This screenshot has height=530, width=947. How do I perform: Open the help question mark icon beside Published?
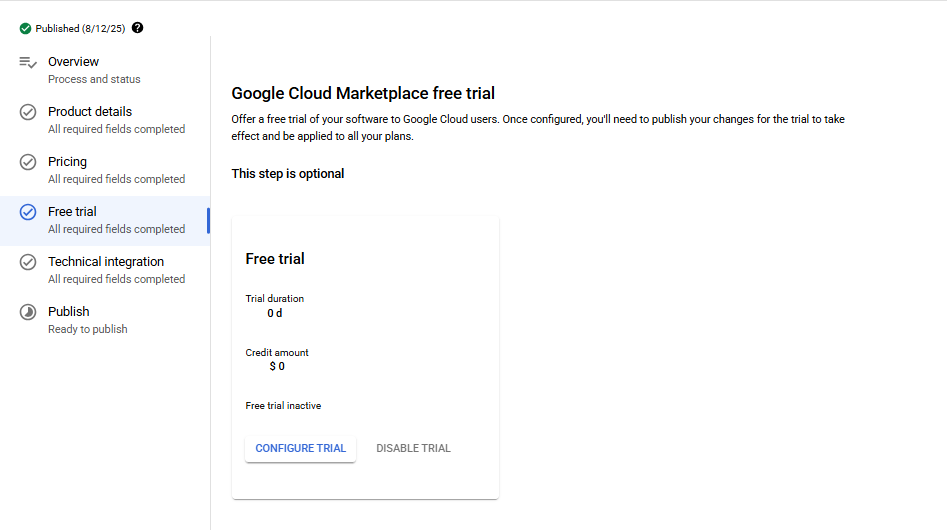point(138,28)
